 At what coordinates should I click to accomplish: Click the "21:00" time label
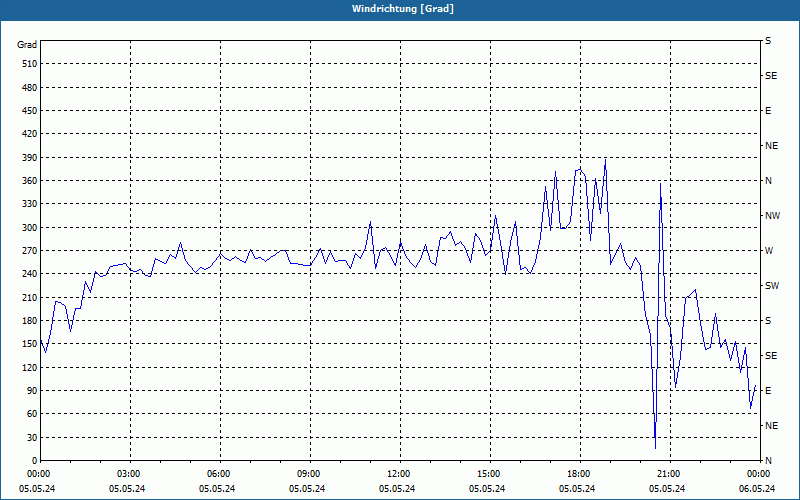point(670,474)
